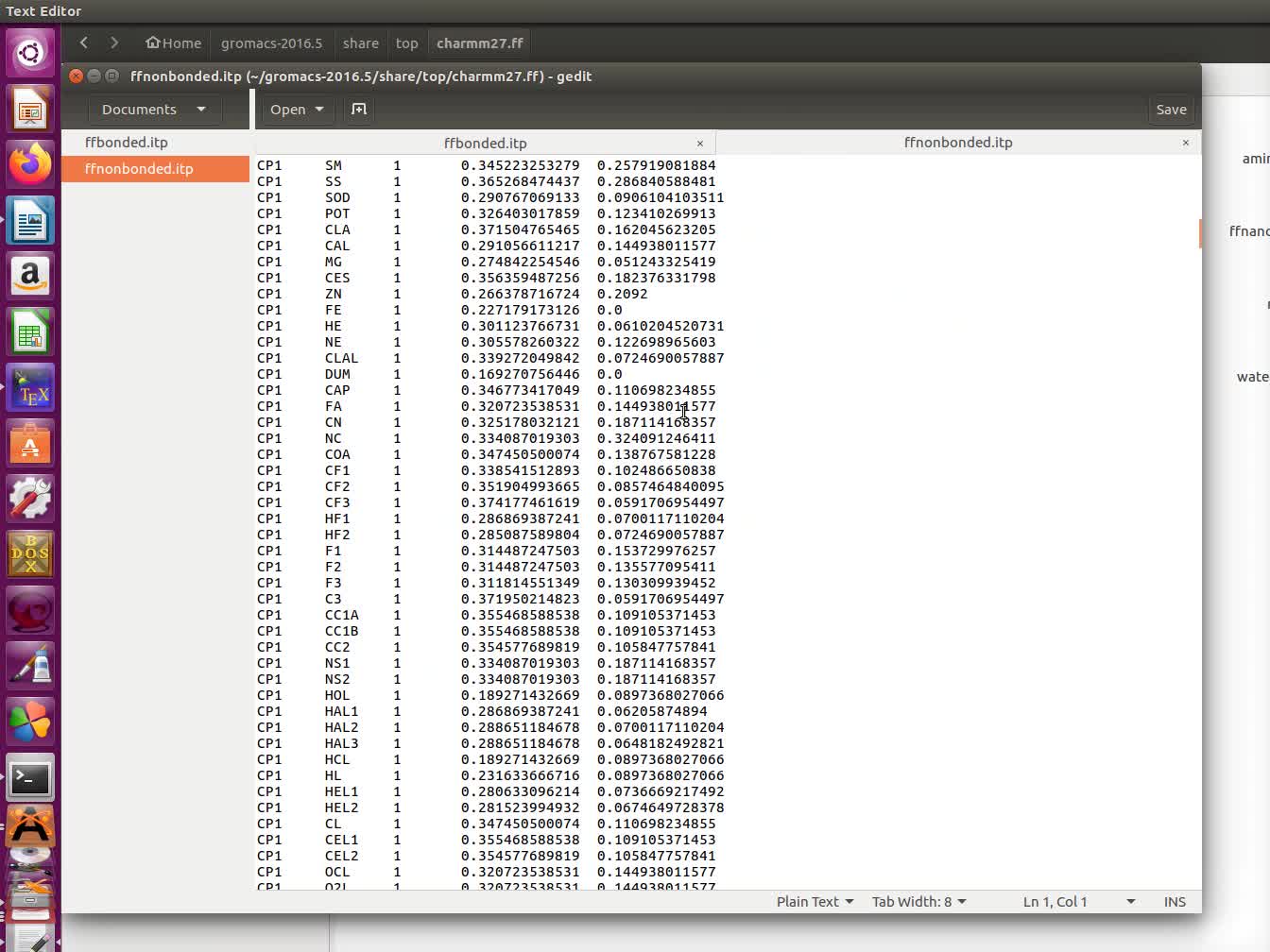This screenshot has height=952, width=1270.
Task: Click HOL row value 0.0897368027066
Action: point(661,695)
